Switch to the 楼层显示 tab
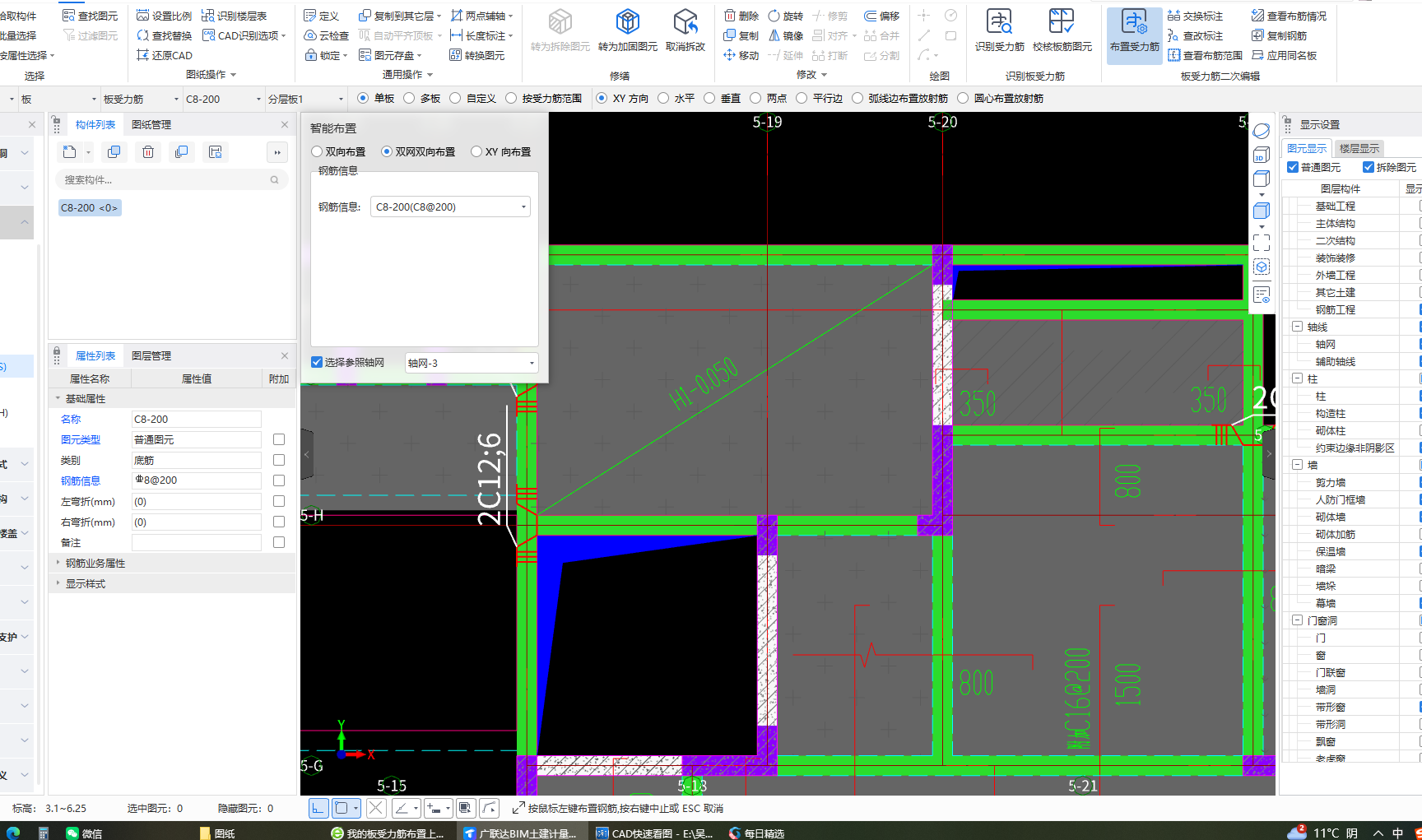Screen dimensions: 1422x840 point(1359,149)
